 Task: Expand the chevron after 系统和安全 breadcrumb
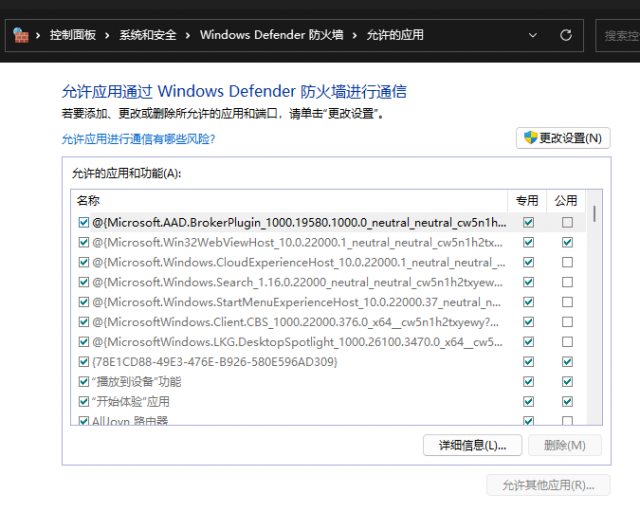click(x=189, y=35)
